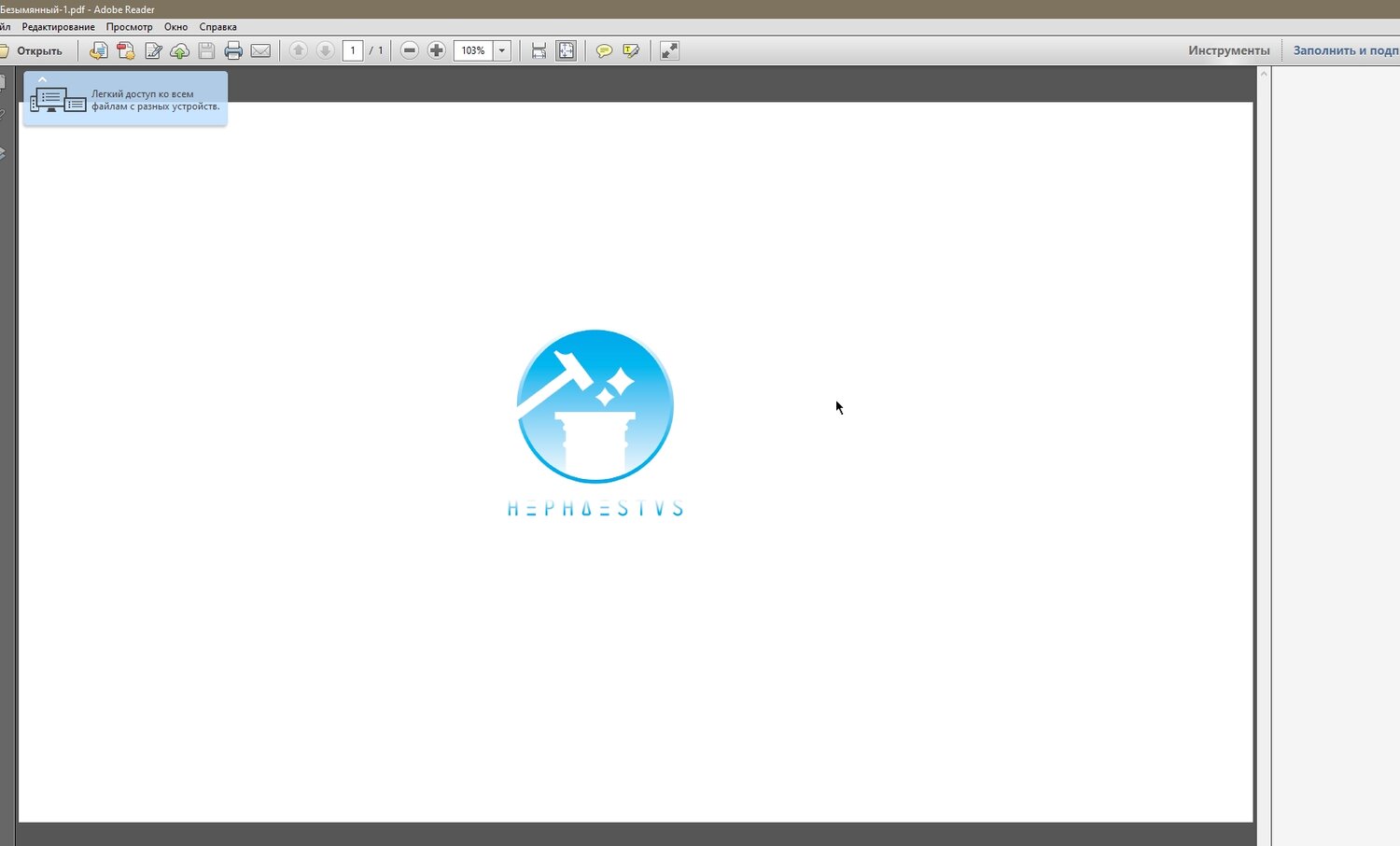Click the cloud upload icon

click(180, 50)
